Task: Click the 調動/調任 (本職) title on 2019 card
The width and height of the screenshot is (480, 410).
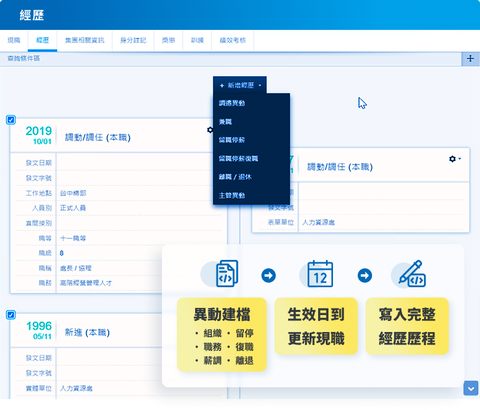Action: pyautogui.click(x=98, y=137)
